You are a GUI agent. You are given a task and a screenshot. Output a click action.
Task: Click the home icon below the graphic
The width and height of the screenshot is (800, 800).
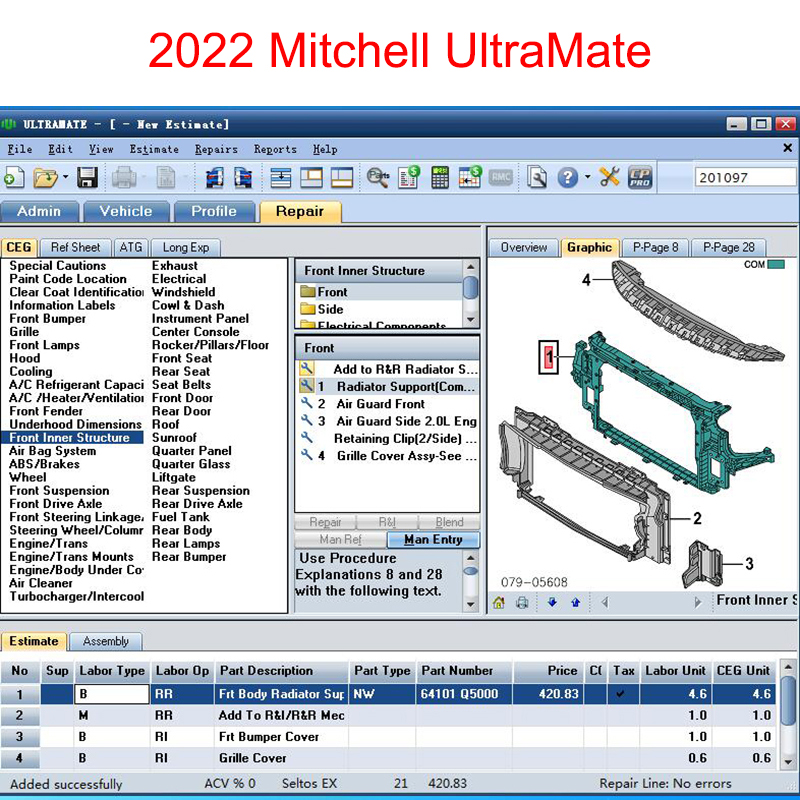[x=499, y=603]
